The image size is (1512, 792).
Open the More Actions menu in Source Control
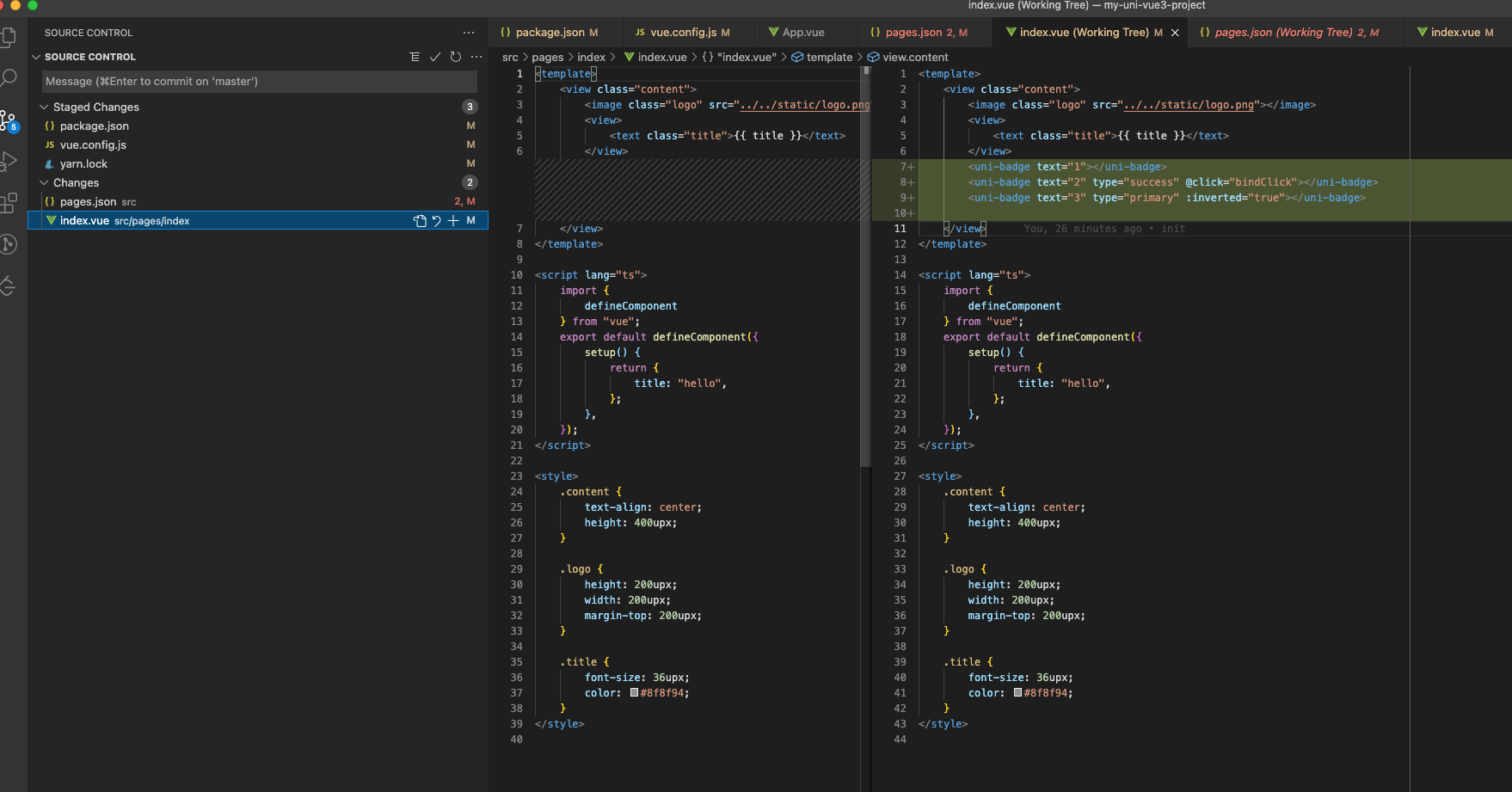[x=476, y=57]
